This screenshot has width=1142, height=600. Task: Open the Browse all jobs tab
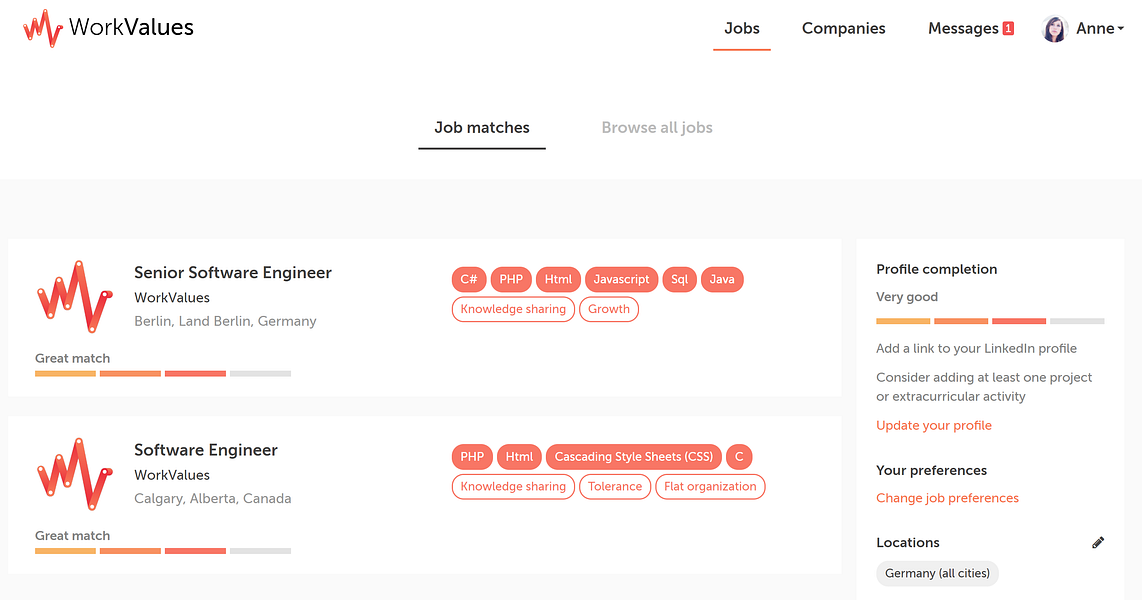point(657,127)
